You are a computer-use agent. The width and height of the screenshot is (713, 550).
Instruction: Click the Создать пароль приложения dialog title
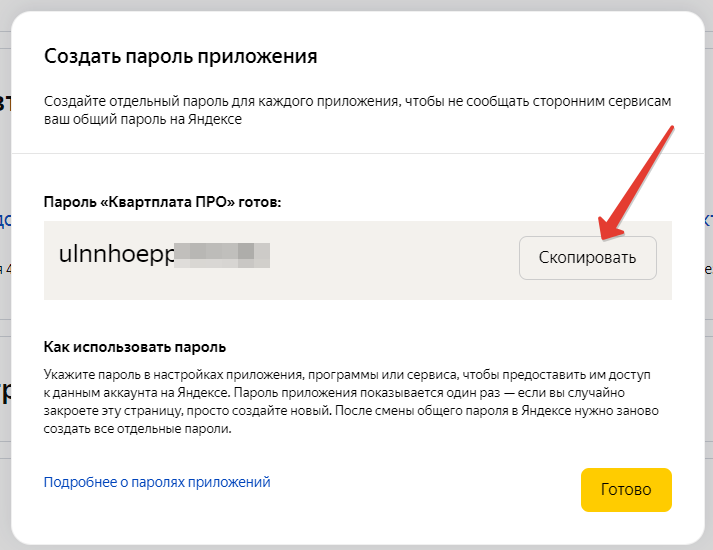(x=181, y=56)
